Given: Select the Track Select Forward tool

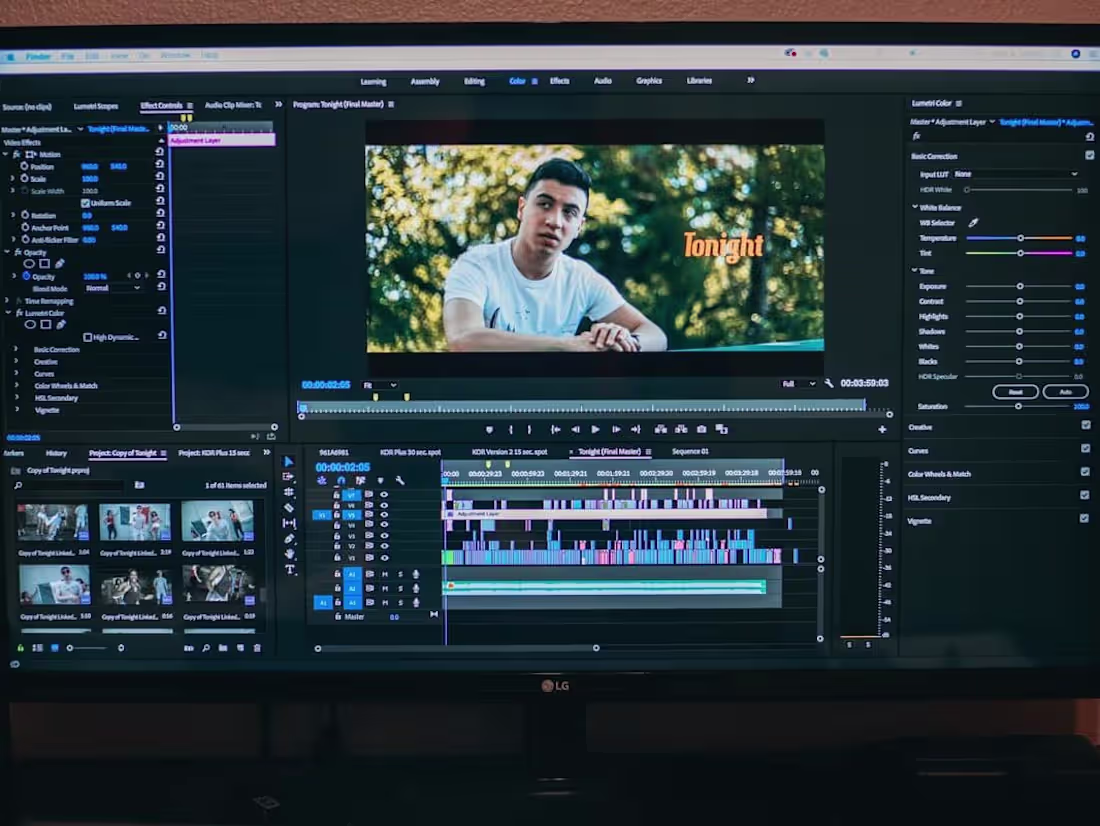Looking at the screenshot, I should pos(288,478).
